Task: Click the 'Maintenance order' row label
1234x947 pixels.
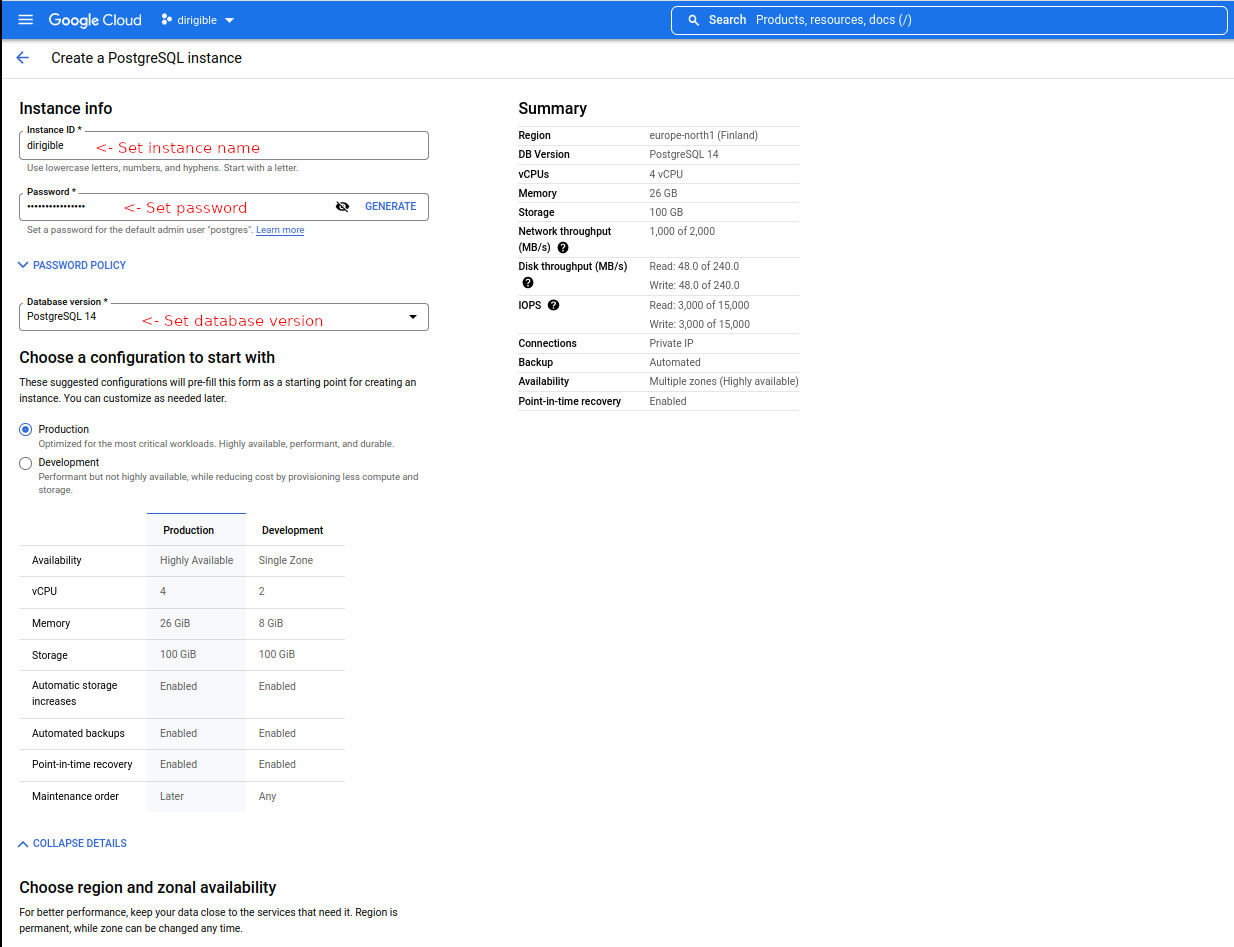Action: (75, 796)
